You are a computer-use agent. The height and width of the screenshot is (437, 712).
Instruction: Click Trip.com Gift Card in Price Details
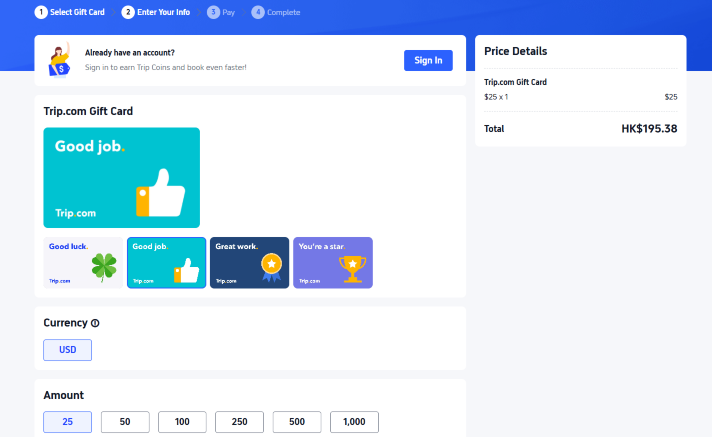point(515,82)
